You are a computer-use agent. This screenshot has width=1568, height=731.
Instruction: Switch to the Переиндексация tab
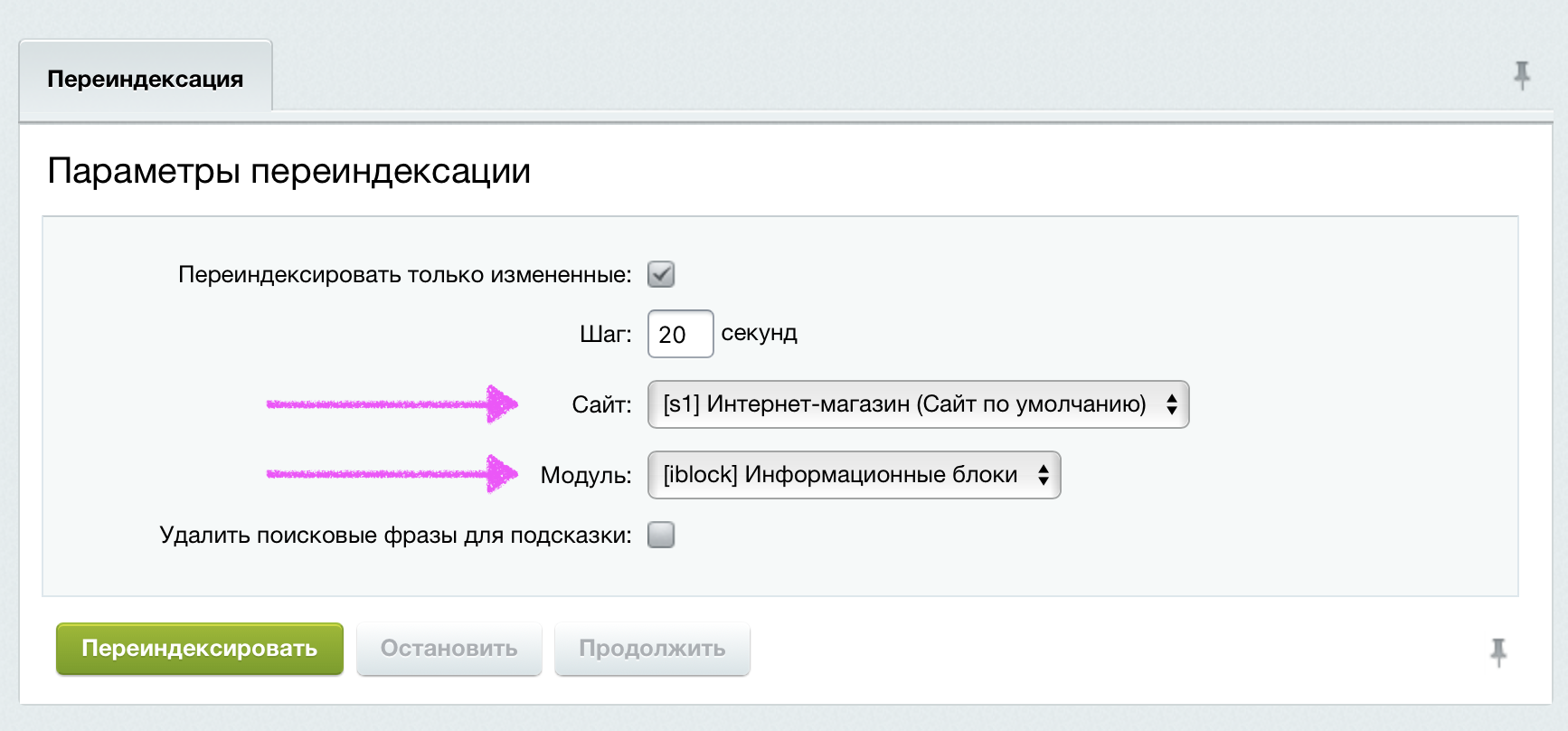pos(146,79)
